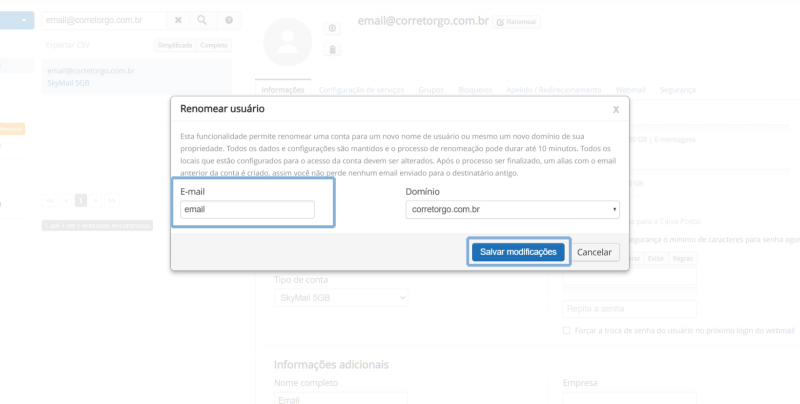Switch to the Informações tab
The image size is (800, 404).
tap(283, 90)
